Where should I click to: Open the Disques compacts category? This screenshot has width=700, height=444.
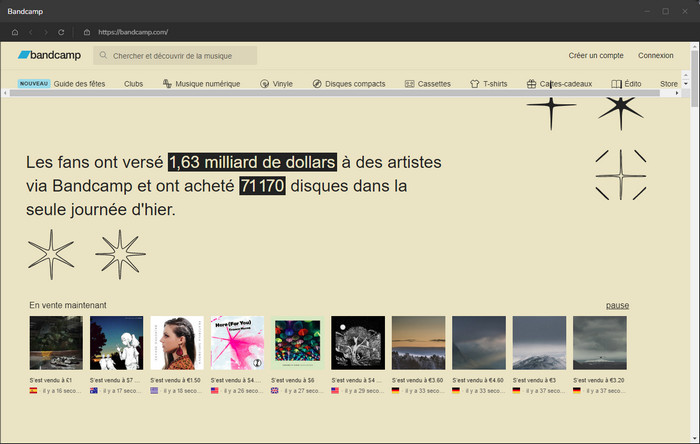click(355, 84)
